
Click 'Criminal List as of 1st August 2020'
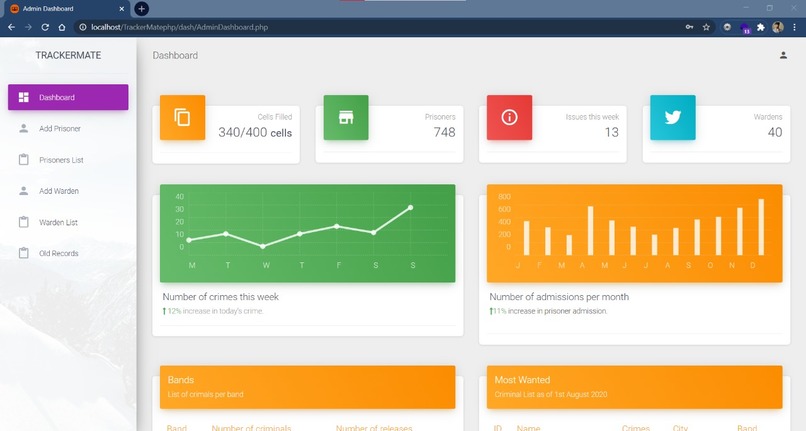pos(551,394)
